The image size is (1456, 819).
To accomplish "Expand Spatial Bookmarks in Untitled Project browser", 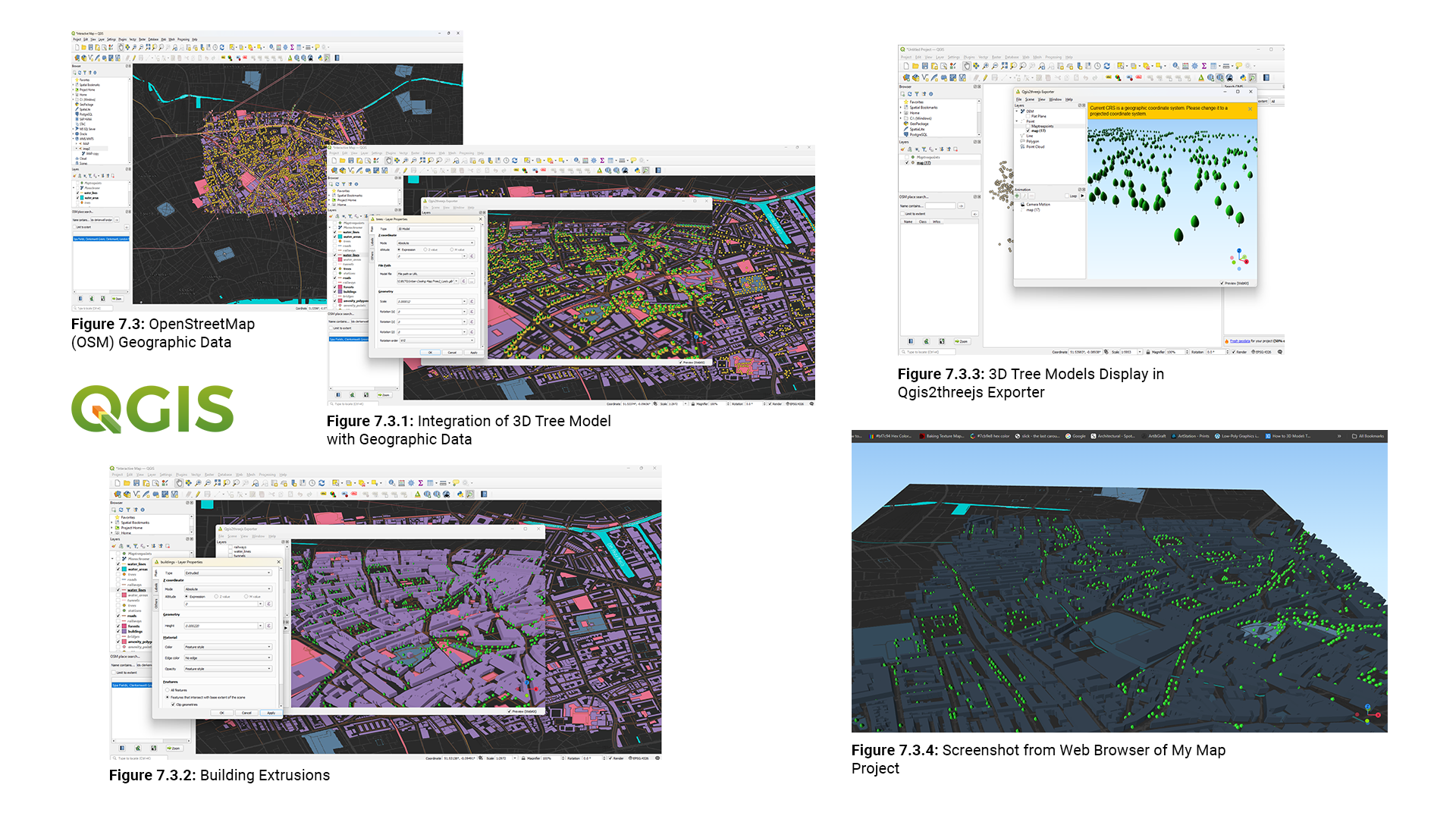I will click(x=901, y=107).
